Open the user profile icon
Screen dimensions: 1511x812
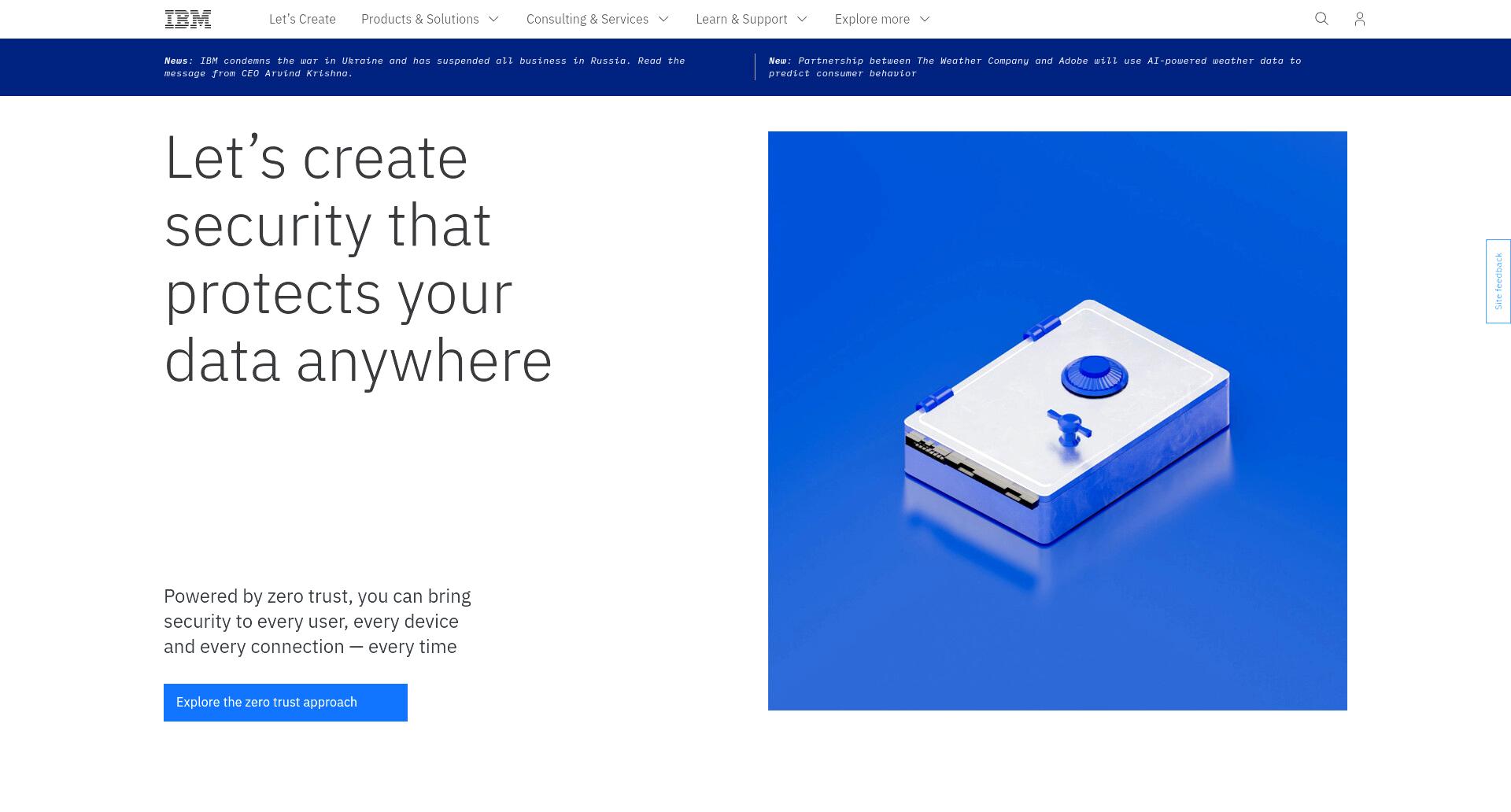tap(1359, 19)
